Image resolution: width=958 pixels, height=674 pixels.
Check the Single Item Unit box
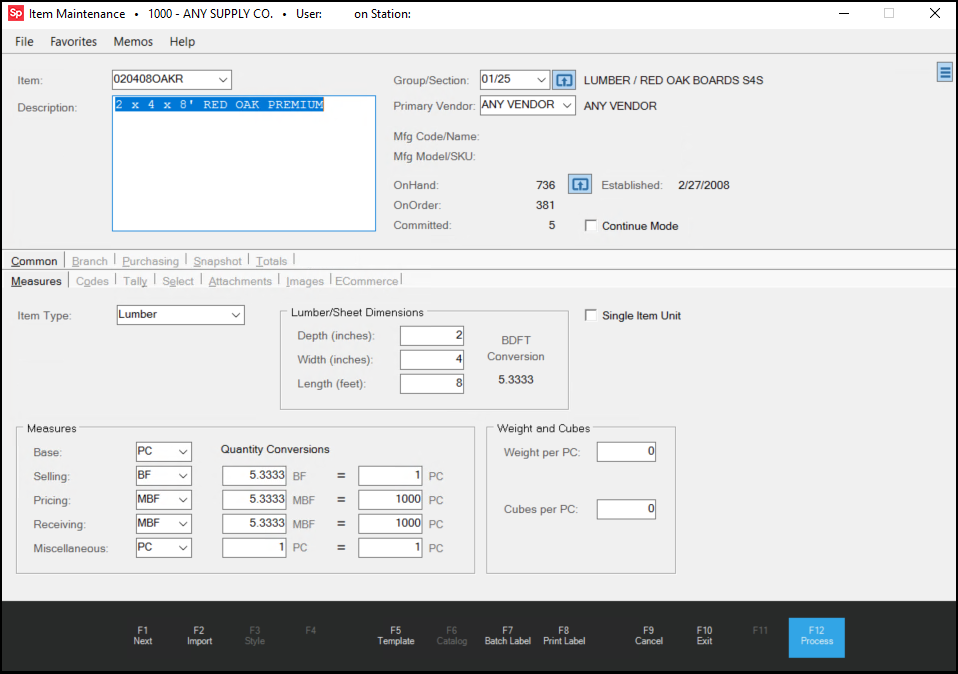pos(591,315)
